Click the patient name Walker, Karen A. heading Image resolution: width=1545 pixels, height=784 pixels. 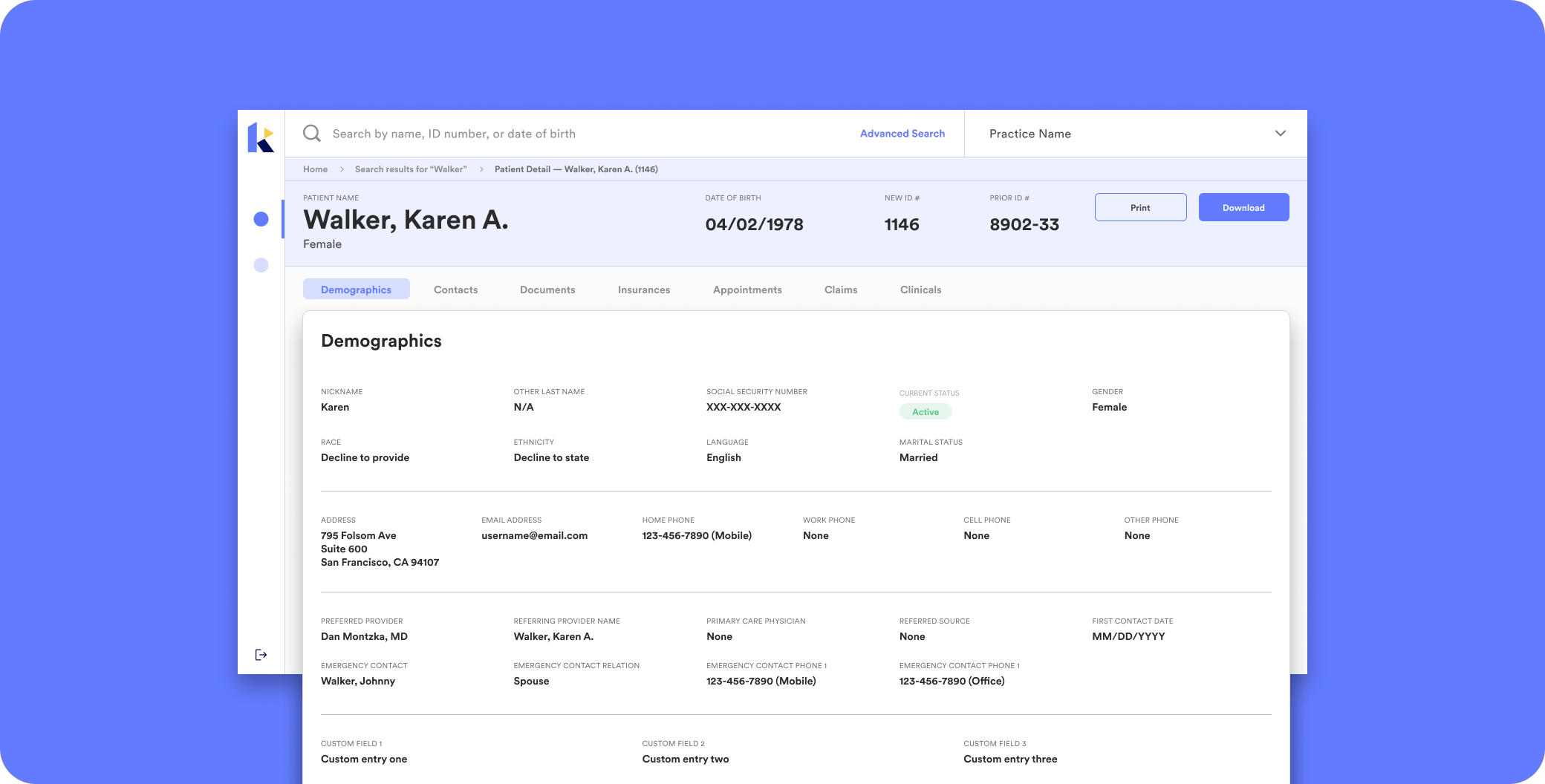click(x=406, y=220)
